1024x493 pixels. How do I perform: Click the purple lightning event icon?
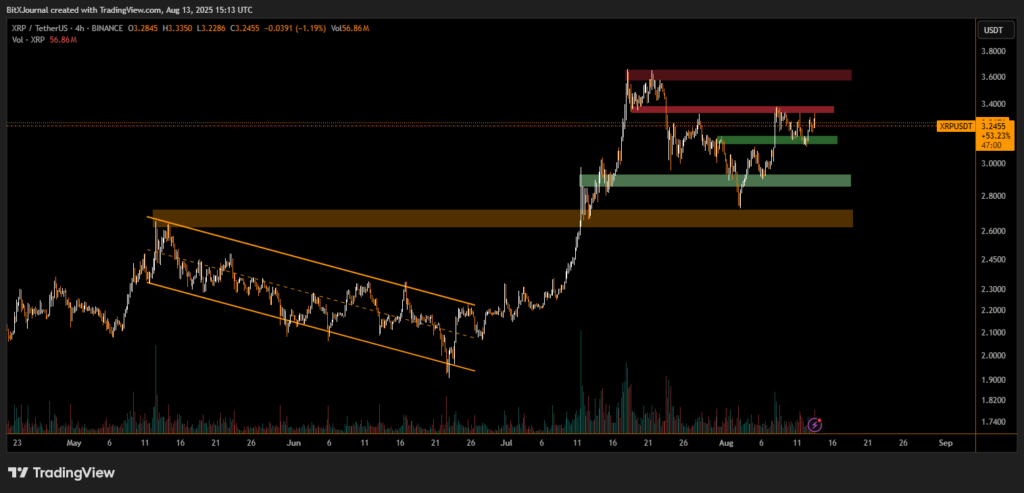click(x=814, y=425)
